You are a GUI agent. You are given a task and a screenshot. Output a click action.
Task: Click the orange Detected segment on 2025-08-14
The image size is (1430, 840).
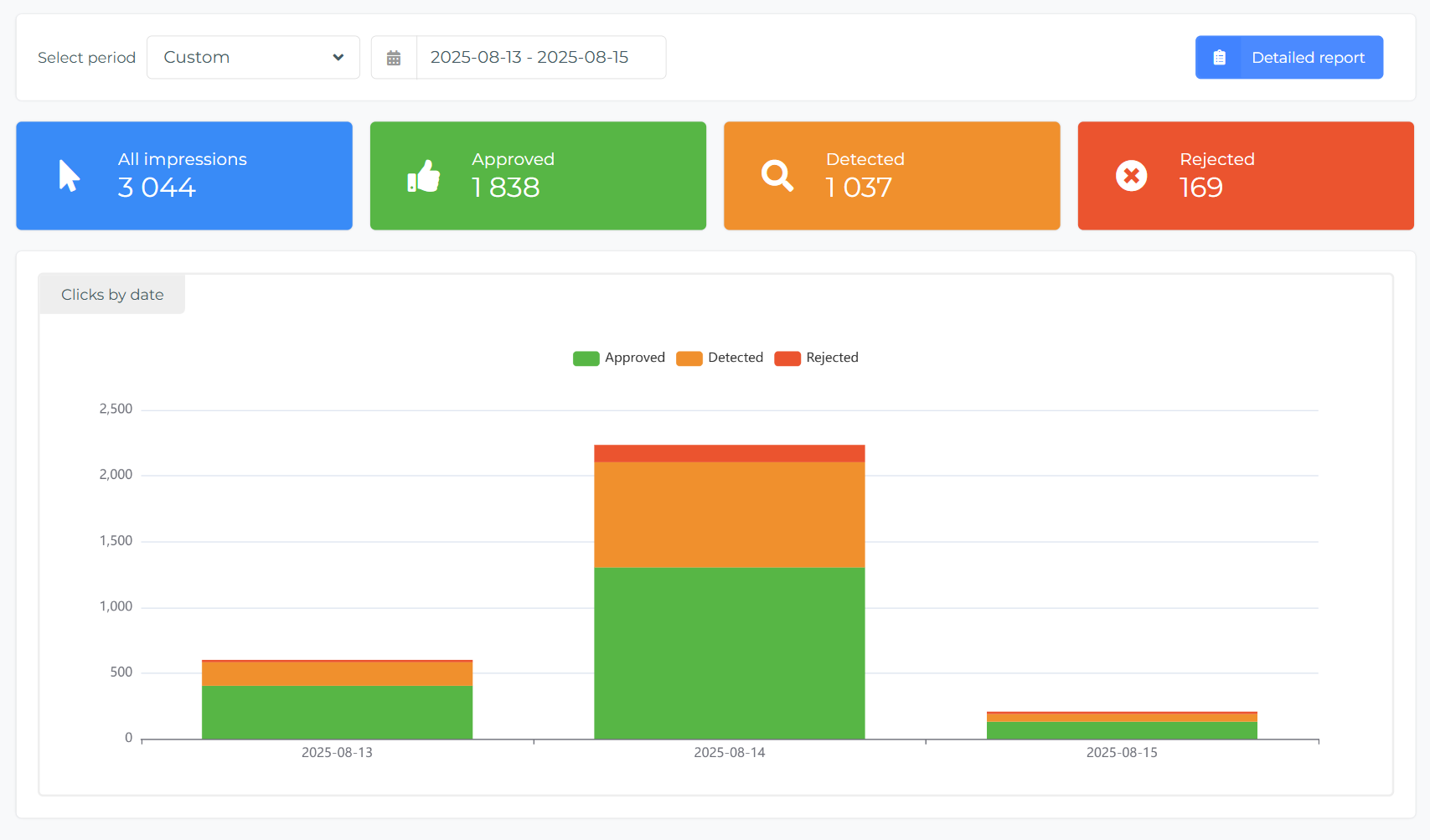tap(730, 515)
